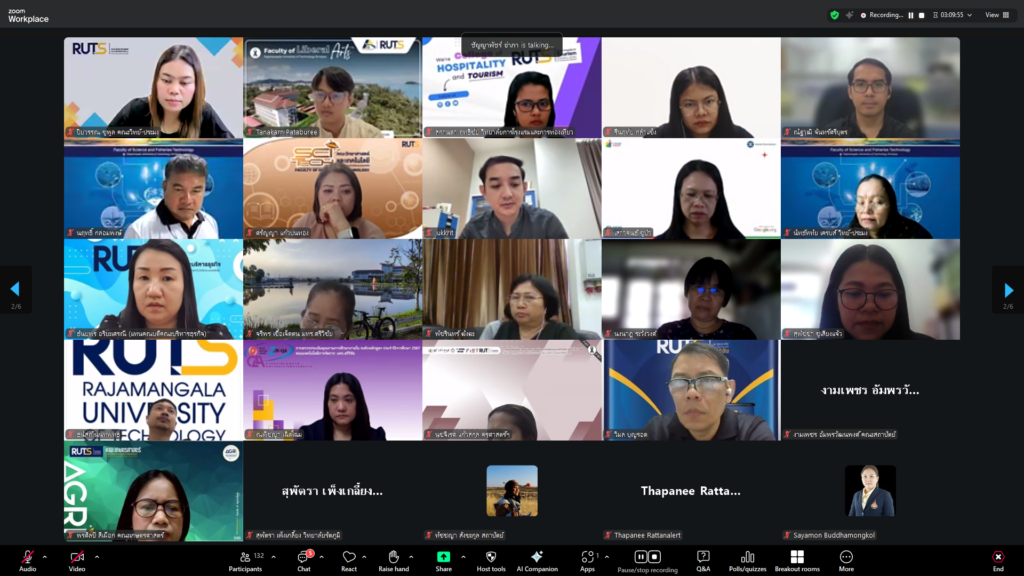The width and height of the screenshot is (1024, 576).
Task: Click the React heart icon
Action: tap(349, 557)
